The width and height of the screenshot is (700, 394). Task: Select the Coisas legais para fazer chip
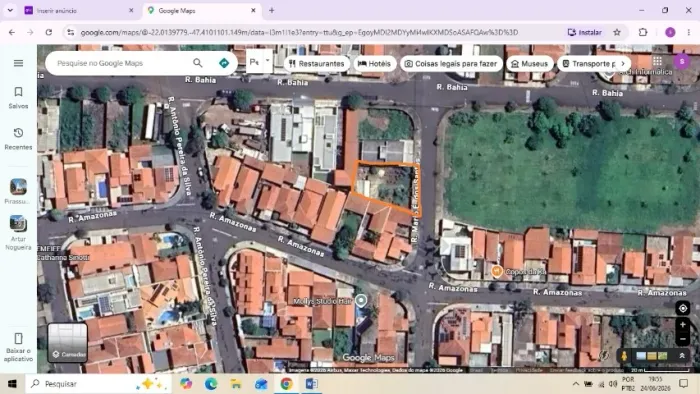click(451, 64)
